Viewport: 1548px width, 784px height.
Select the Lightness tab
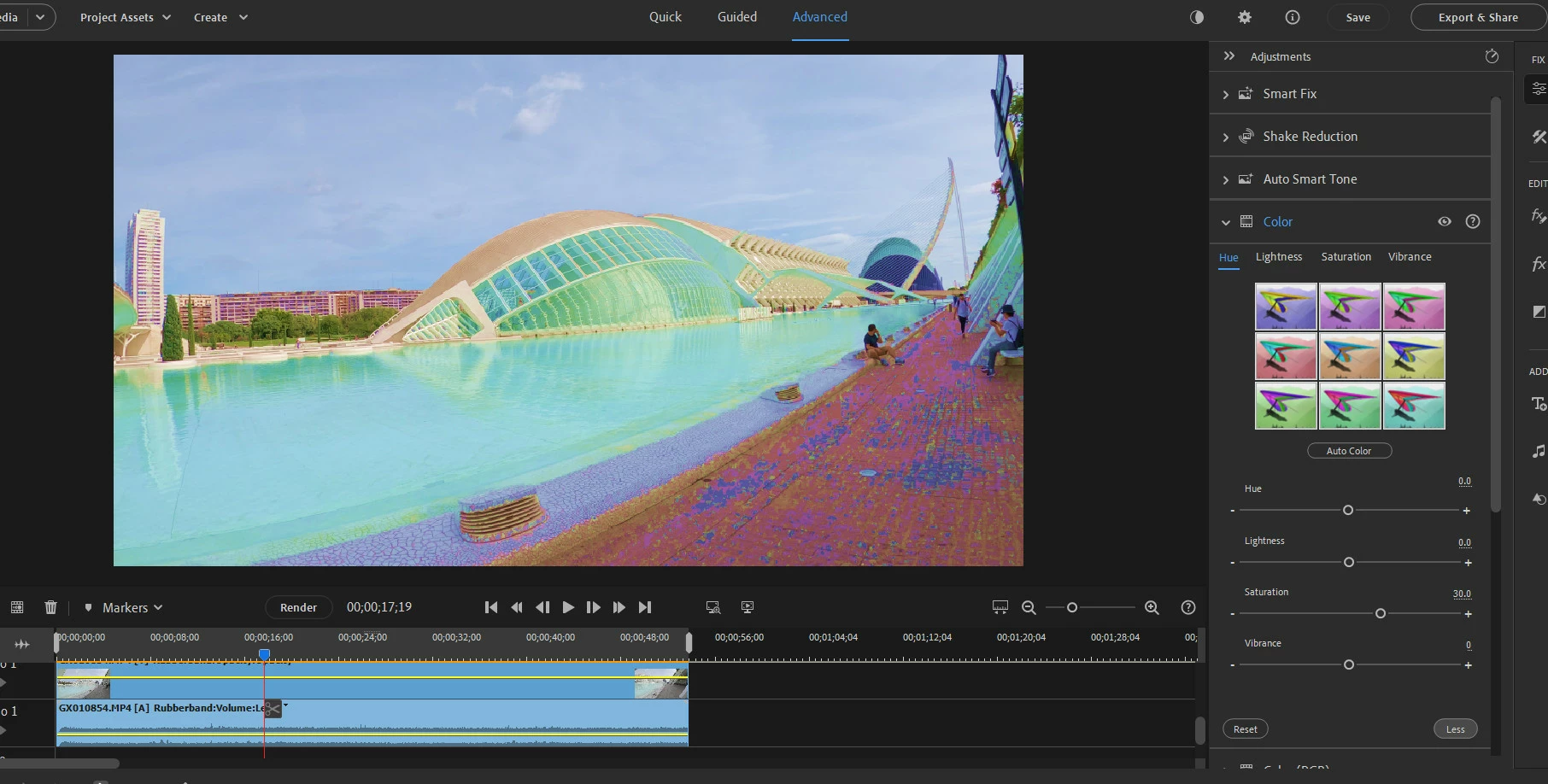pos(1279,256)
